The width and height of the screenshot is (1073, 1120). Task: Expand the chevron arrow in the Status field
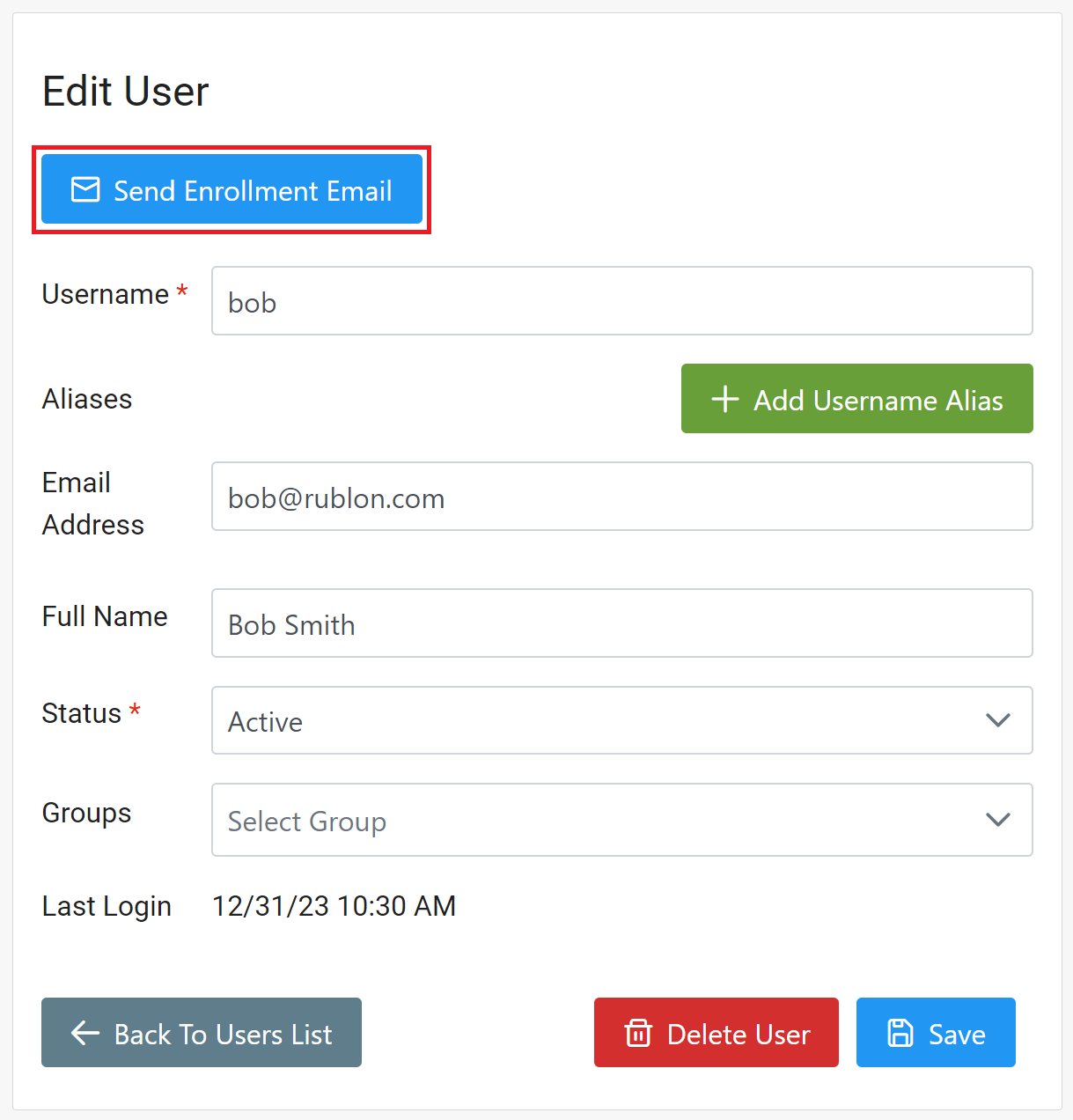coord(997,720)
